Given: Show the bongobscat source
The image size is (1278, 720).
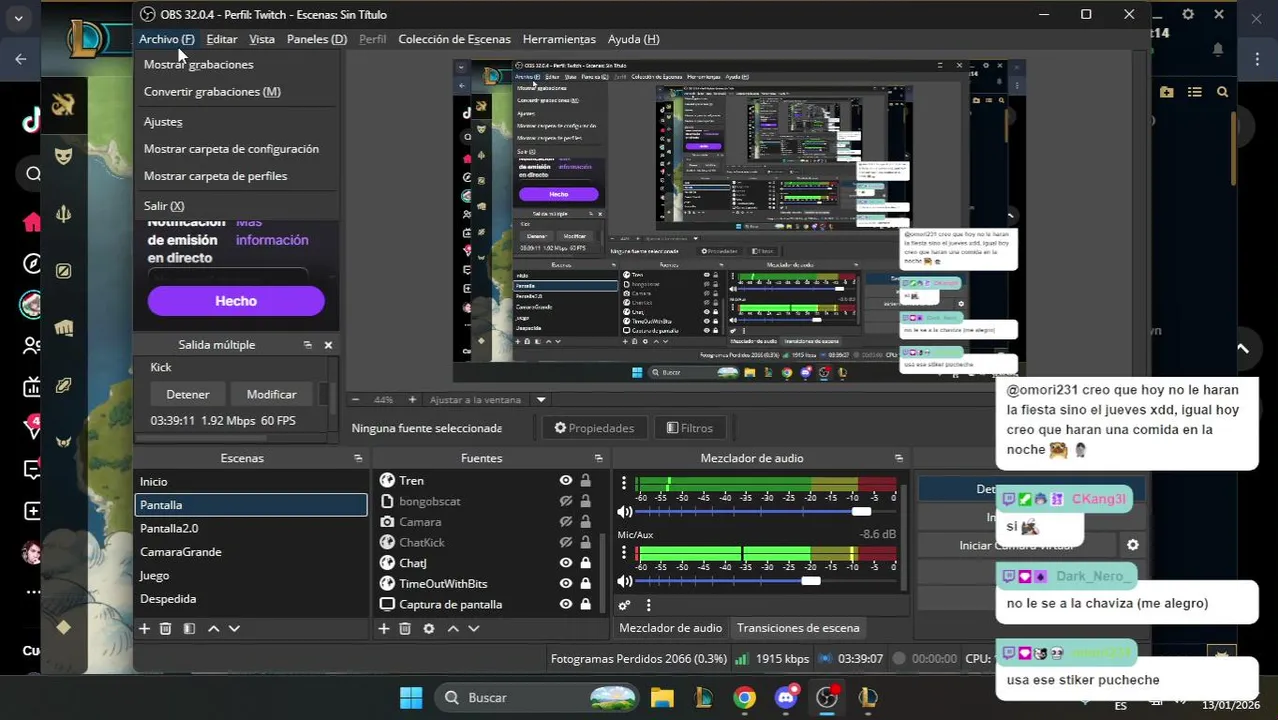Looking at the screenshot, I should [x=566, y=501].
